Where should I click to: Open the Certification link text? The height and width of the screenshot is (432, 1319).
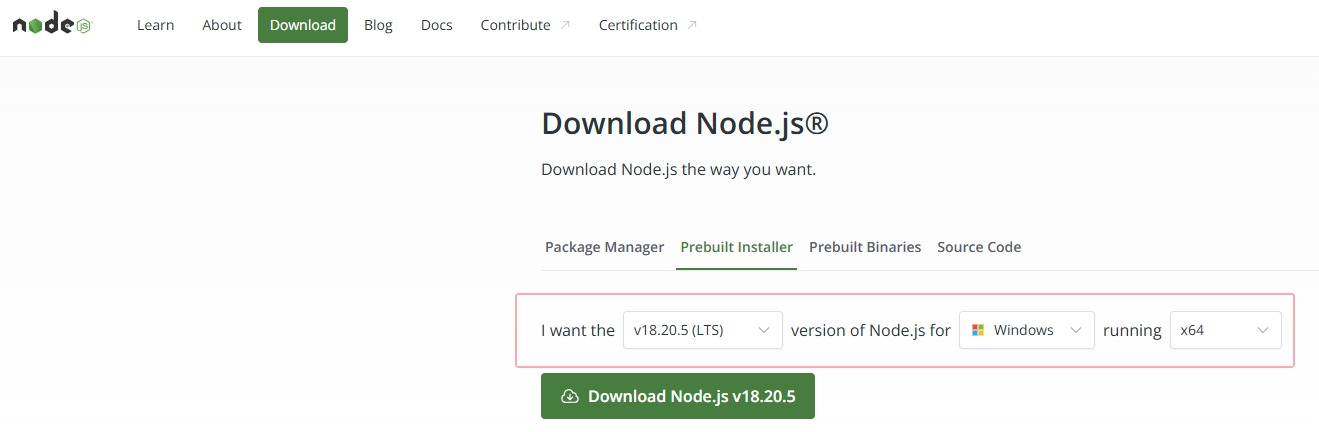pyautogui.click(x=638, y=25)
